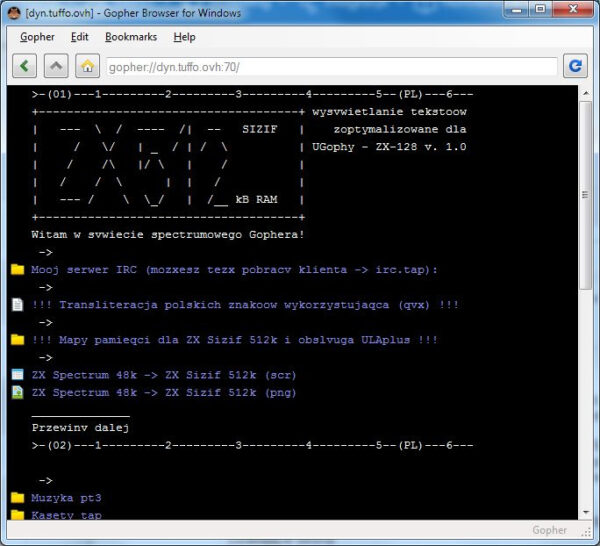This screenshot has width=600, height=546.
Task: Click the vertical scrollbar up arrow
Action: [587, 94]
